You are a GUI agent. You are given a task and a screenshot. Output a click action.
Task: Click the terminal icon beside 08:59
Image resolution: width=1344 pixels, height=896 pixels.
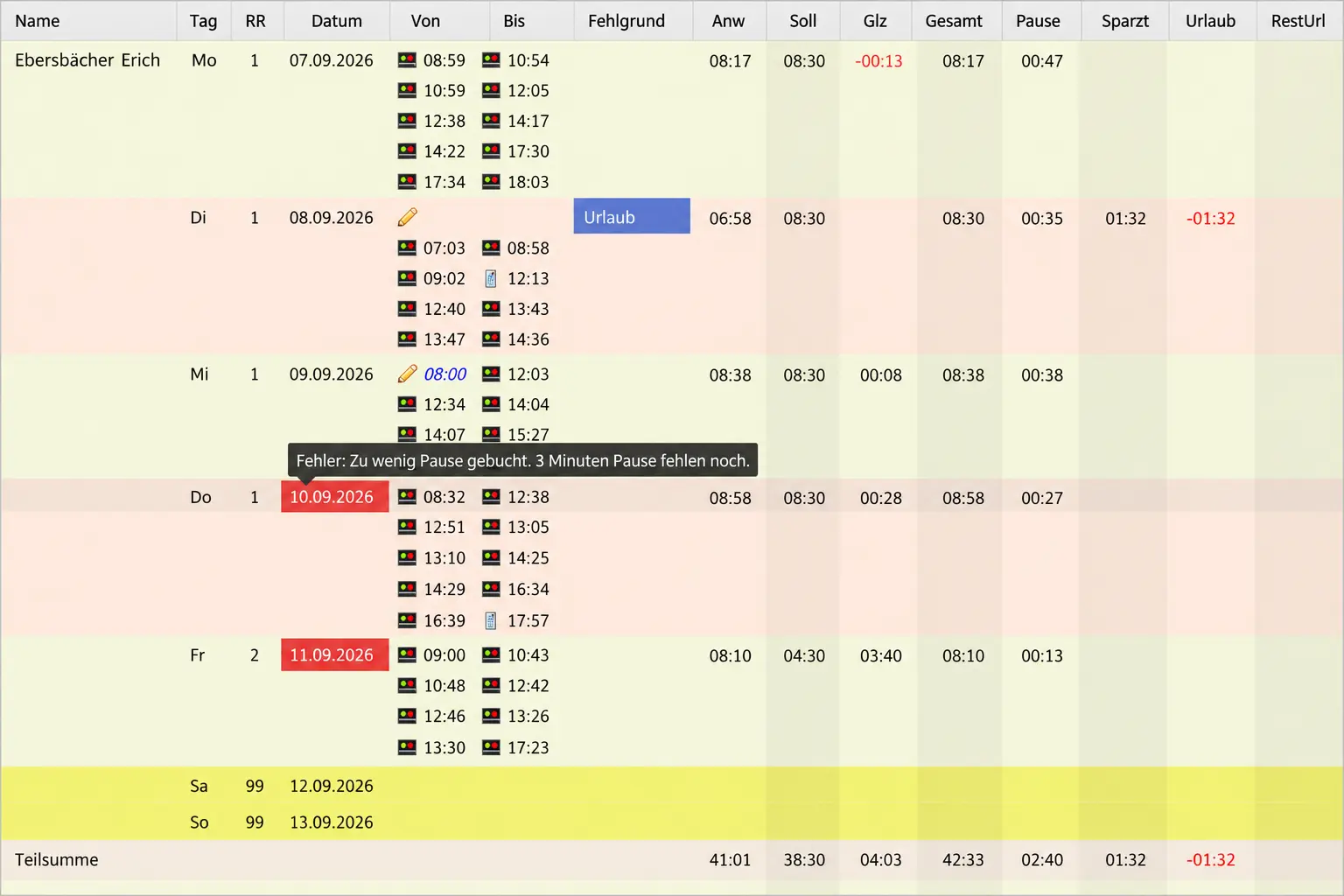(x=407, y=60)
